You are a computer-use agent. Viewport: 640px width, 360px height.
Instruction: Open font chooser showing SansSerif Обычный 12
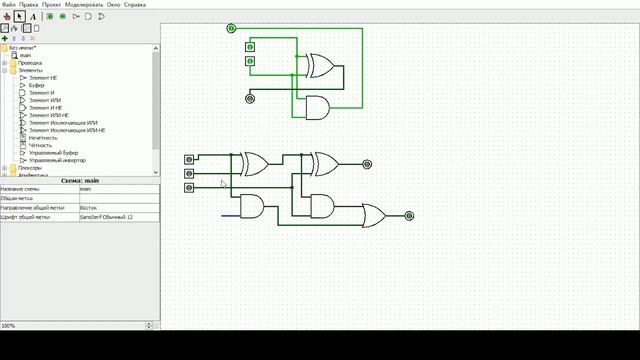pyautogui.click(x=119, y=217)
